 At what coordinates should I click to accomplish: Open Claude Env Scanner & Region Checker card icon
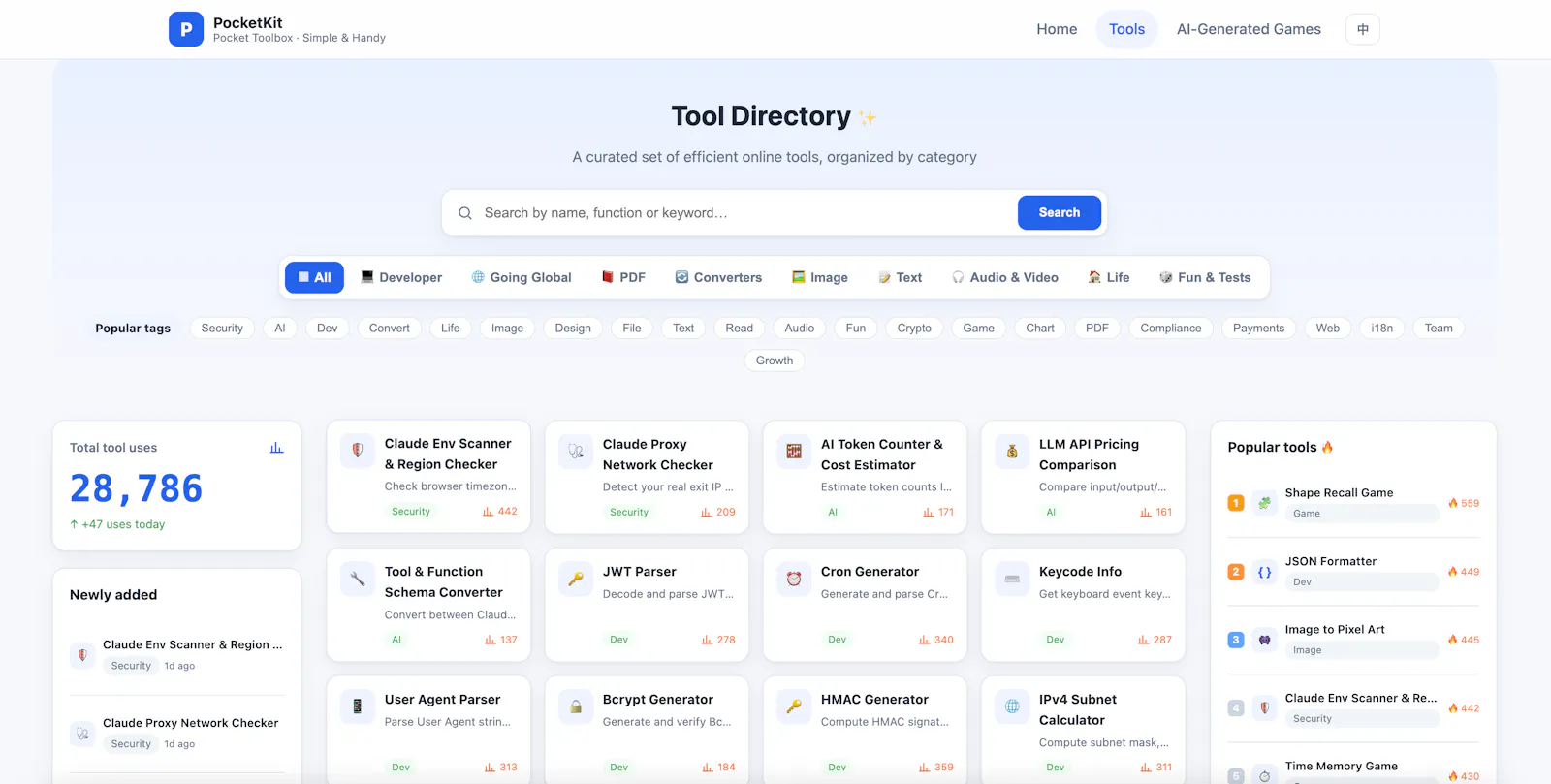pos(358,451)
